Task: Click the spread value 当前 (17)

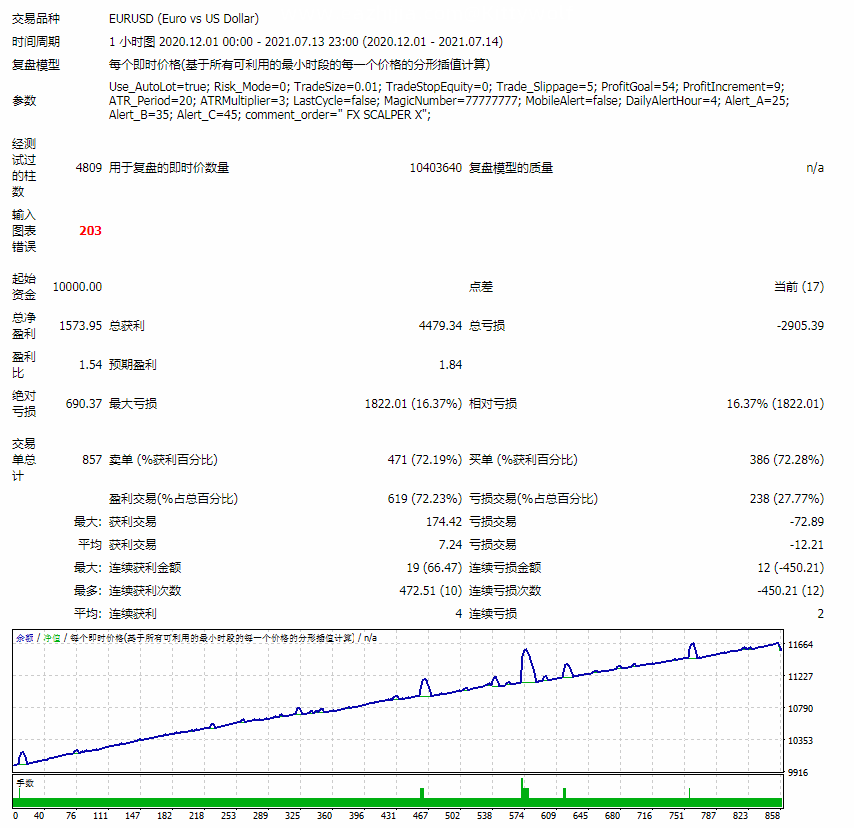Action: pos(798,287)
